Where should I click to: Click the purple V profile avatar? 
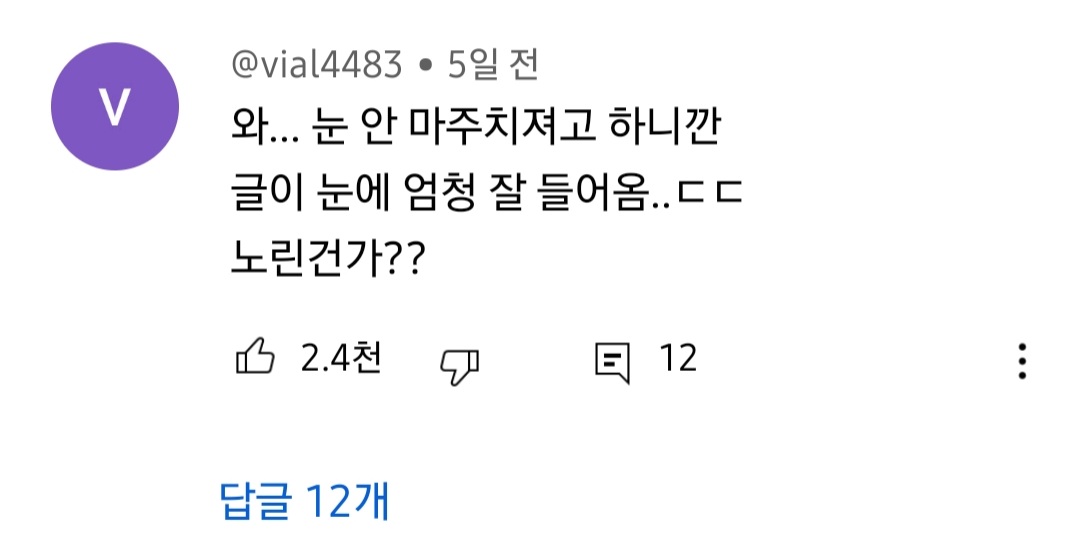114,106
